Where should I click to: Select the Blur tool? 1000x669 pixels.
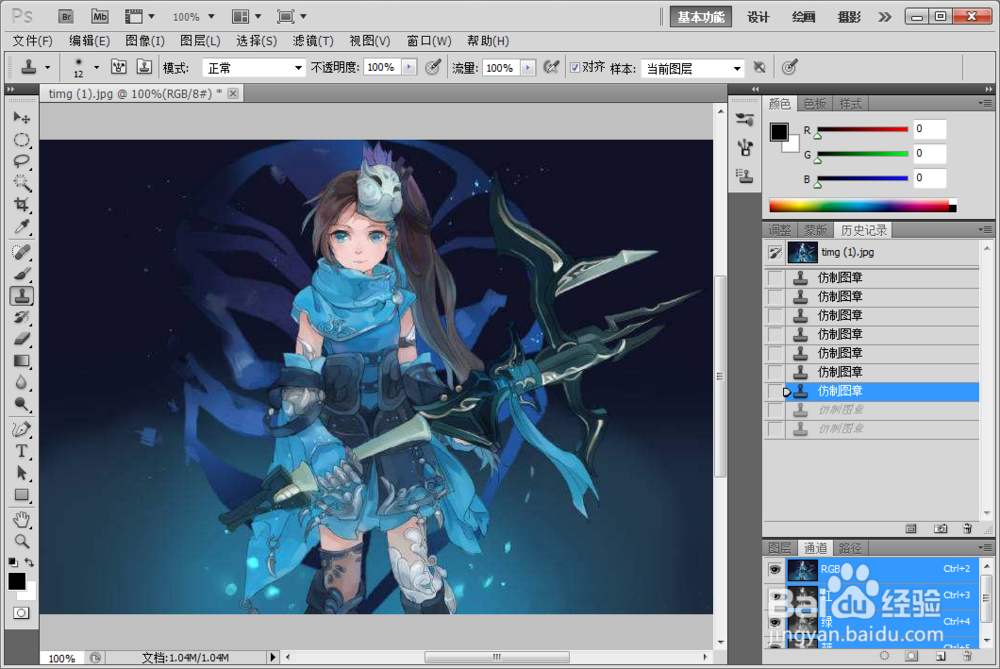point(22,382)
